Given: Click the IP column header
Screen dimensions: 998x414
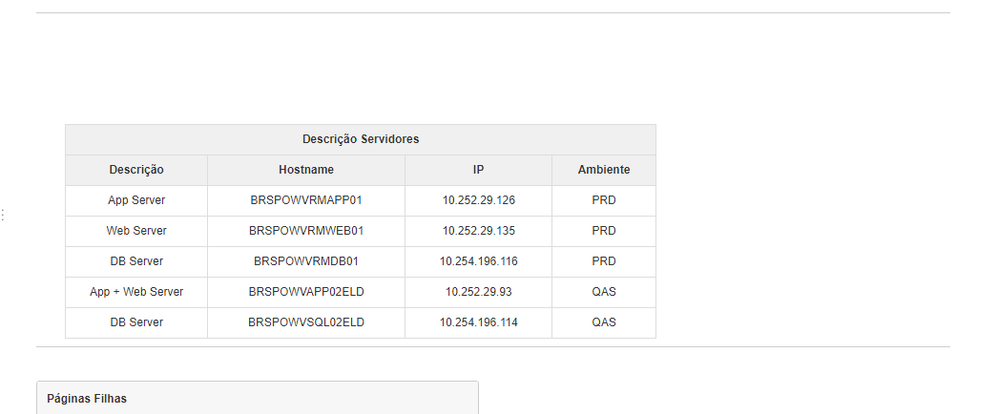Looking at the screenshot, I should [478, 170].
